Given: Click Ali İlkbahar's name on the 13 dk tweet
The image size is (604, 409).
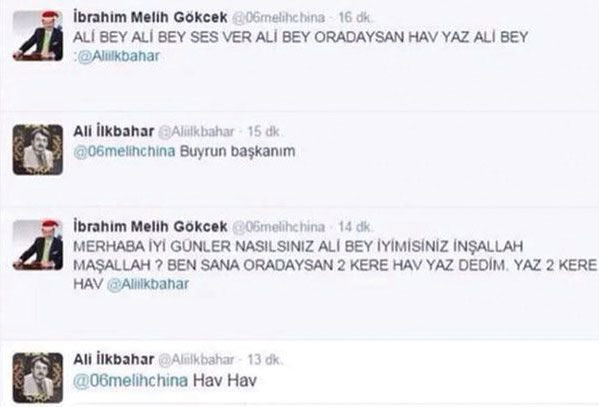Looking at the screenshot, I should pos(114,359).
